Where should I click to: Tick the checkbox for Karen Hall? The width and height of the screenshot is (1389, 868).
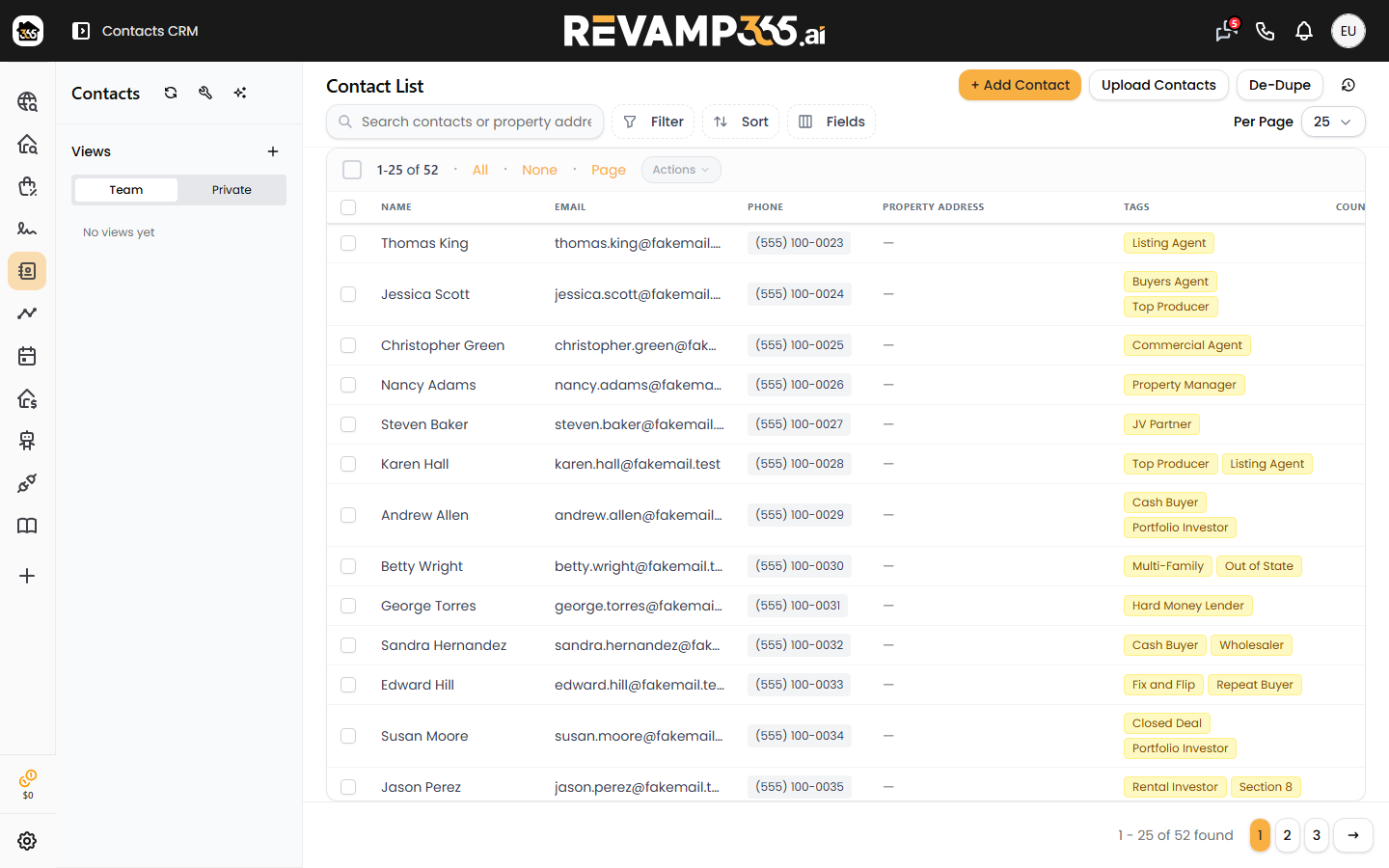(x=348, y=464)
